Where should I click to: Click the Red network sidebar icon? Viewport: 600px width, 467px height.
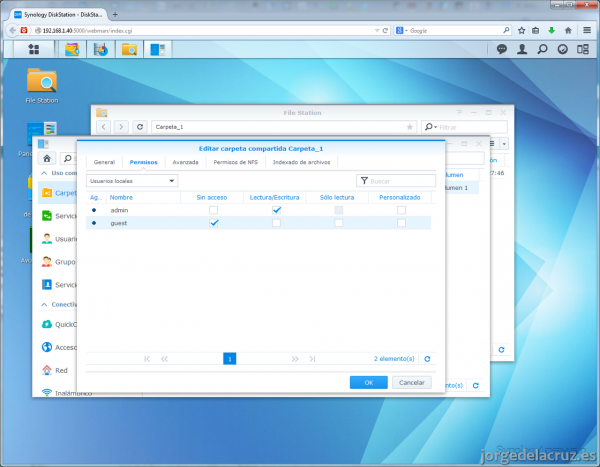(x=47, y=370)
